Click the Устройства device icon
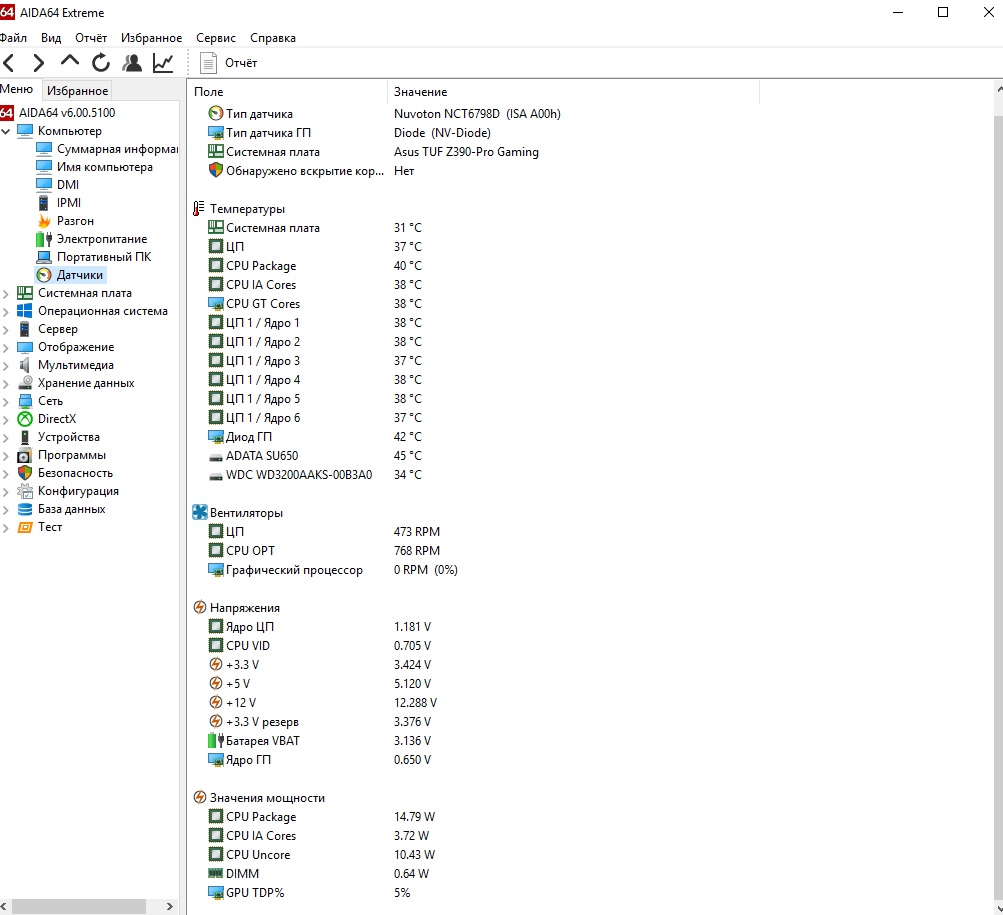The image size is (1003, 915). coord(25,437)
